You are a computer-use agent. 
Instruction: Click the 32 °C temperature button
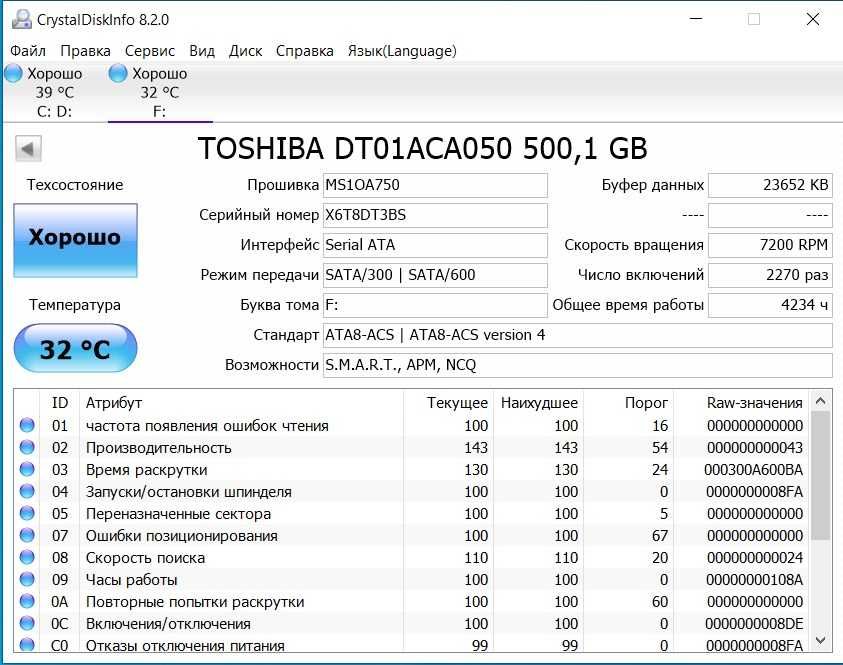click(x=75, y=348)
